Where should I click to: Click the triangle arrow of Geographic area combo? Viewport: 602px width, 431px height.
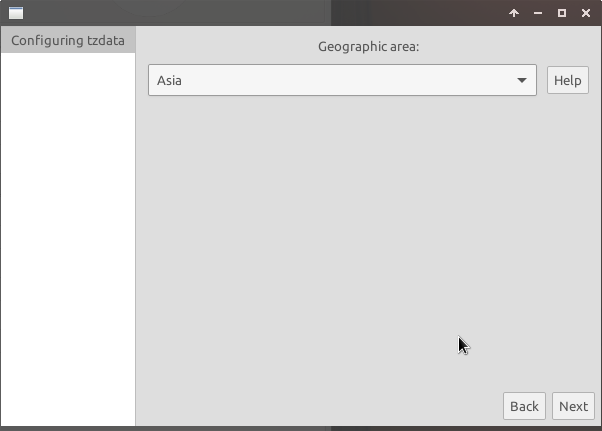(x=522, y=81)
